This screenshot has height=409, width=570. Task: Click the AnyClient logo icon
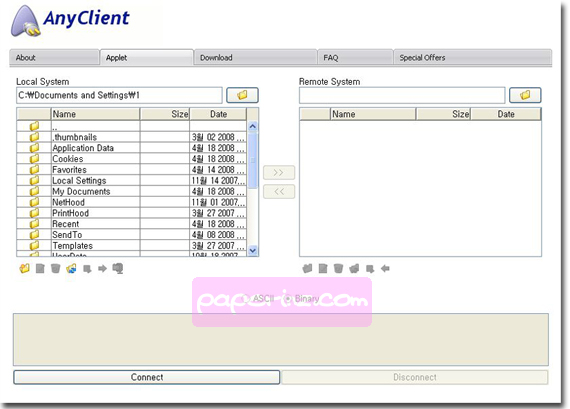pos(25,21)
